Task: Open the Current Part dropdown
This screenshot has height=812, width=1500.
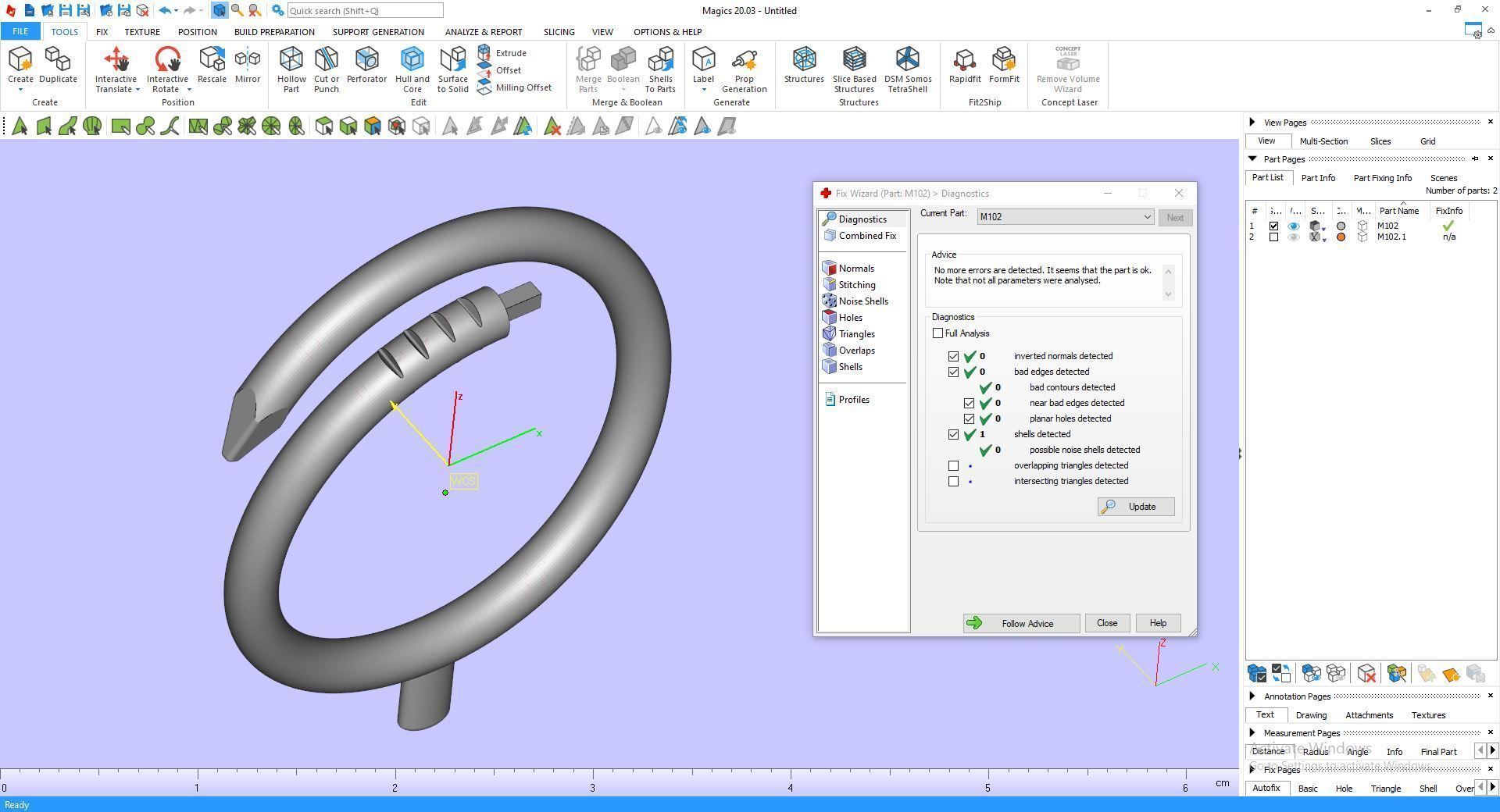Action: pos(1065,217)
